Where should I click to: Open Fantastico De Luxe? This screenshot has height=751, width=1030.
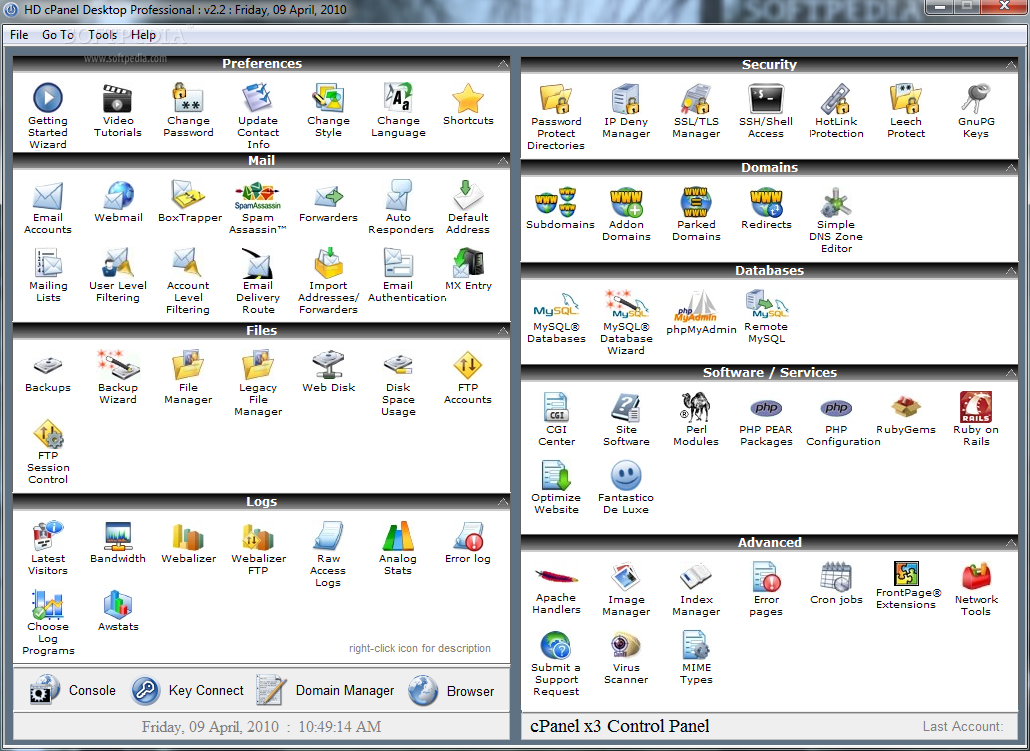(x=626, y=474)
